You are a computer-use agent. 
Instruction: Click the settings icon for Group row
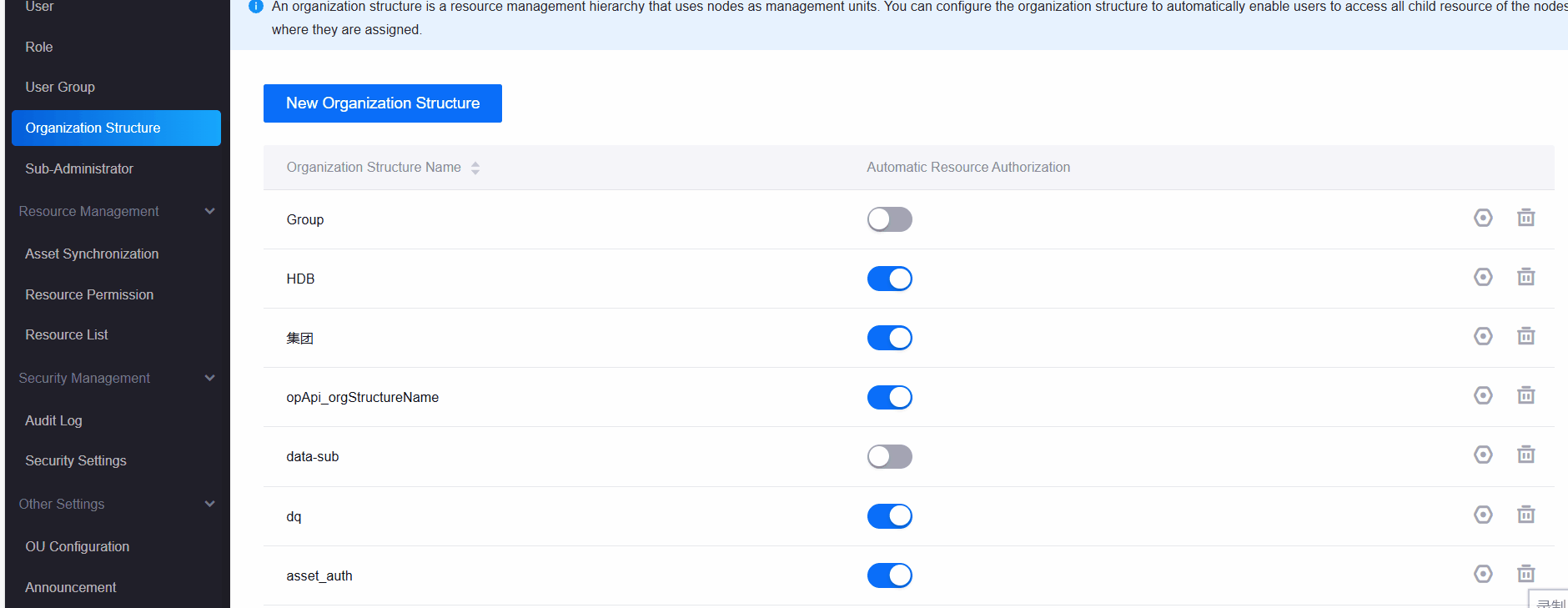tap(1483, 218)
